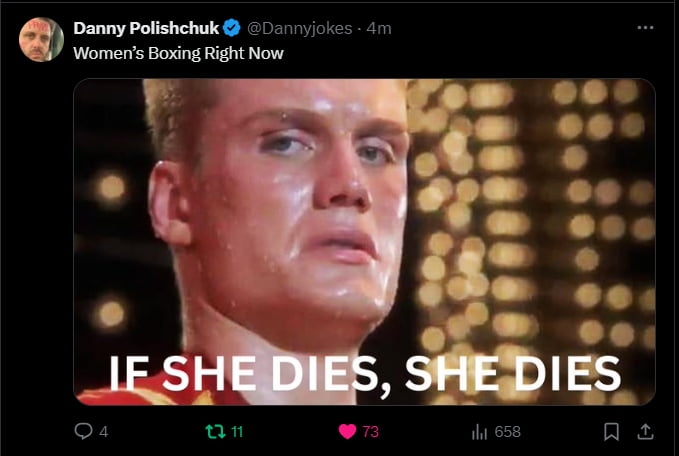
Task: Click the reply count showing 4
Action: click(103, 432)
